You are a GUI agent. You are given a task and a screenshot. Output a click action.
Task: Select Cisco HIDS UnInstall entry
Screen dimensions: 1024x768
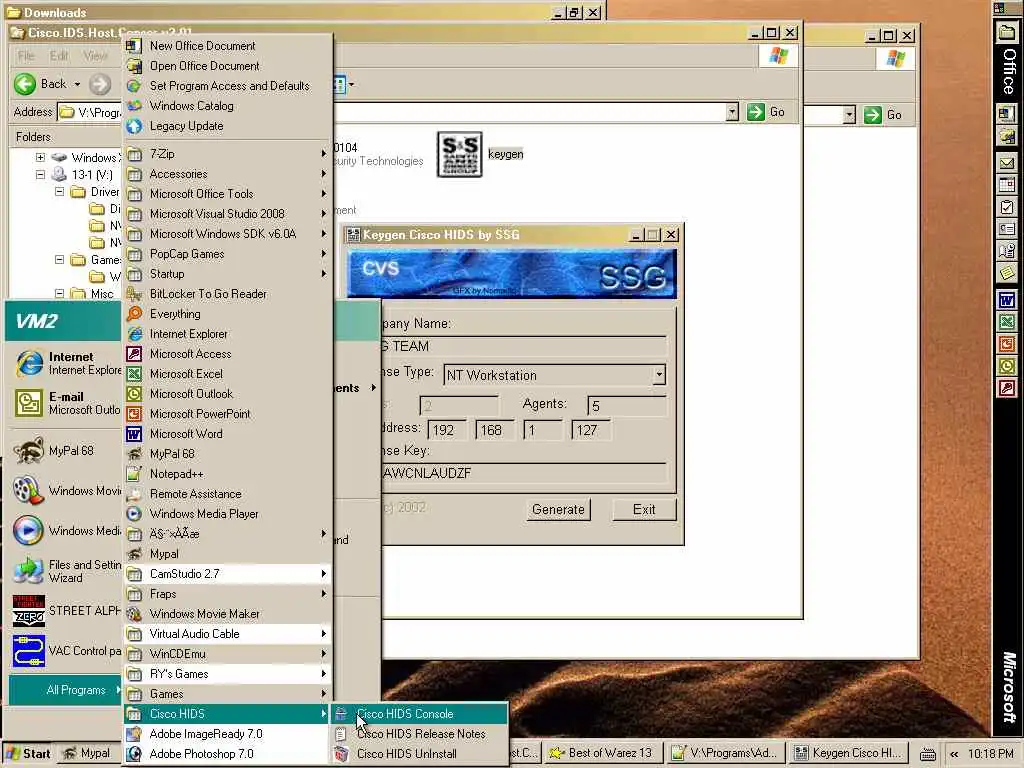(419, 754)
